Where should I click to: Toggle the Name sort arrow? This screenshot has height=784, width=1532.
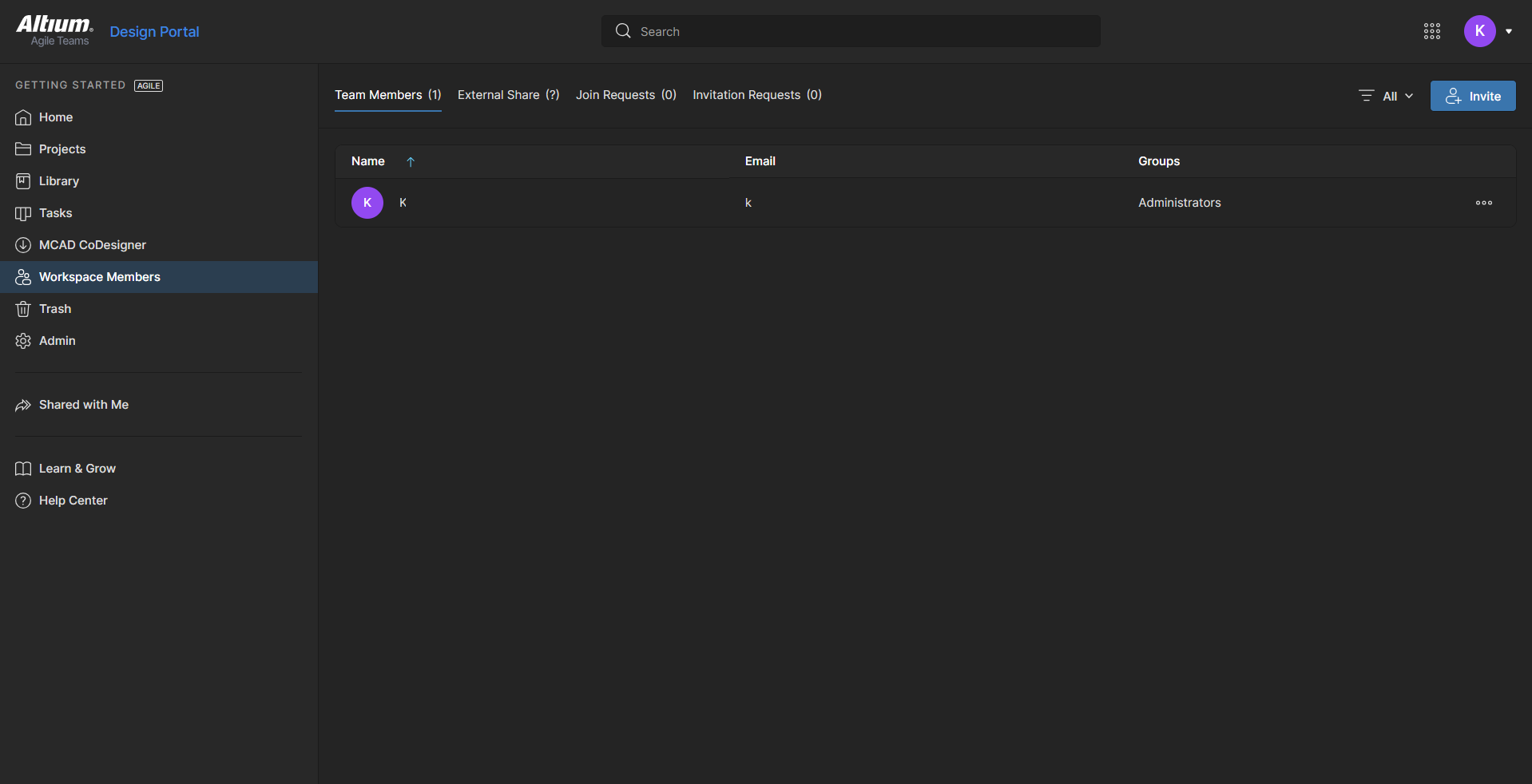pyautogui.click(x=411, y=161)
